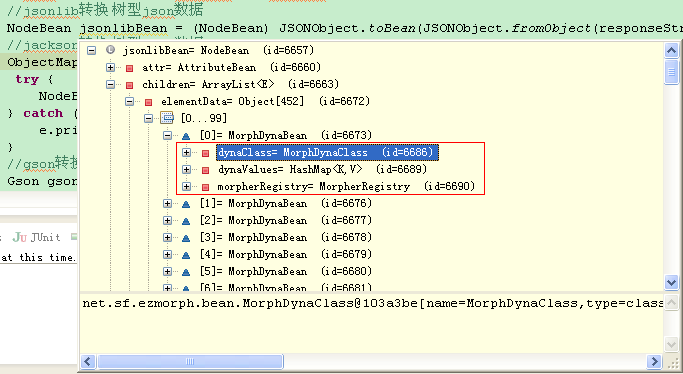The height and width of the screenshot is (374, 683).
Task: Click the red field icon beside dynaValues
Action: pos(206,170)
